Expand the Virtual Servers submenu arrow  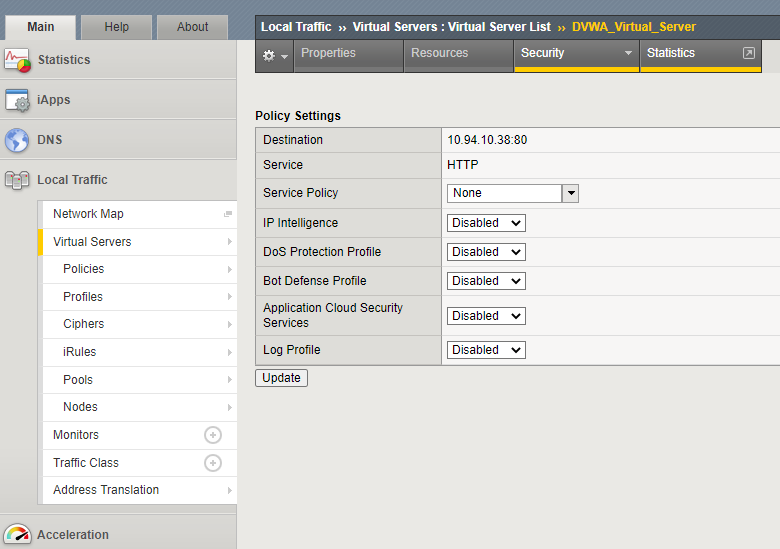229,242
